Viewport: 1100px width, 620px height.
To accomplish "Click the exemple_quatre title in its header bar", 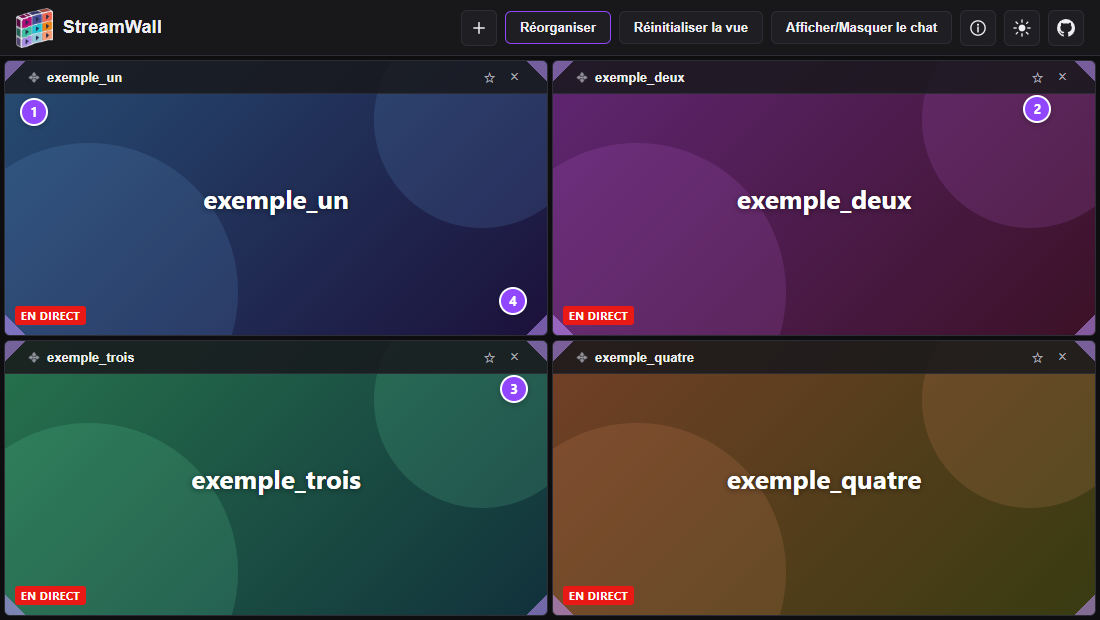I will pos(644,358).
